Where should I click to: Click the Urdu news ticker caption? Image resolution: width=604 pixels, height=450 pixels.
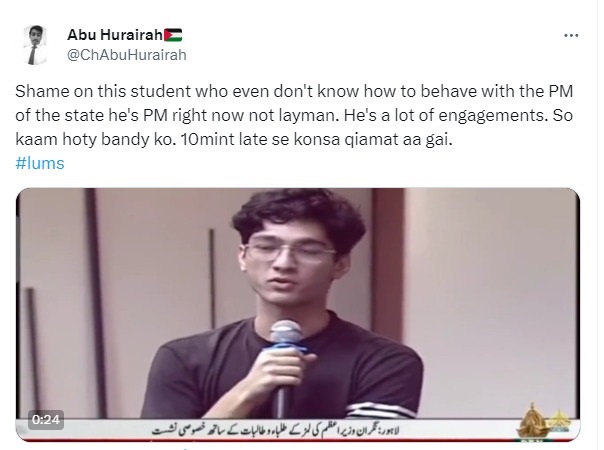pos(275,430)
